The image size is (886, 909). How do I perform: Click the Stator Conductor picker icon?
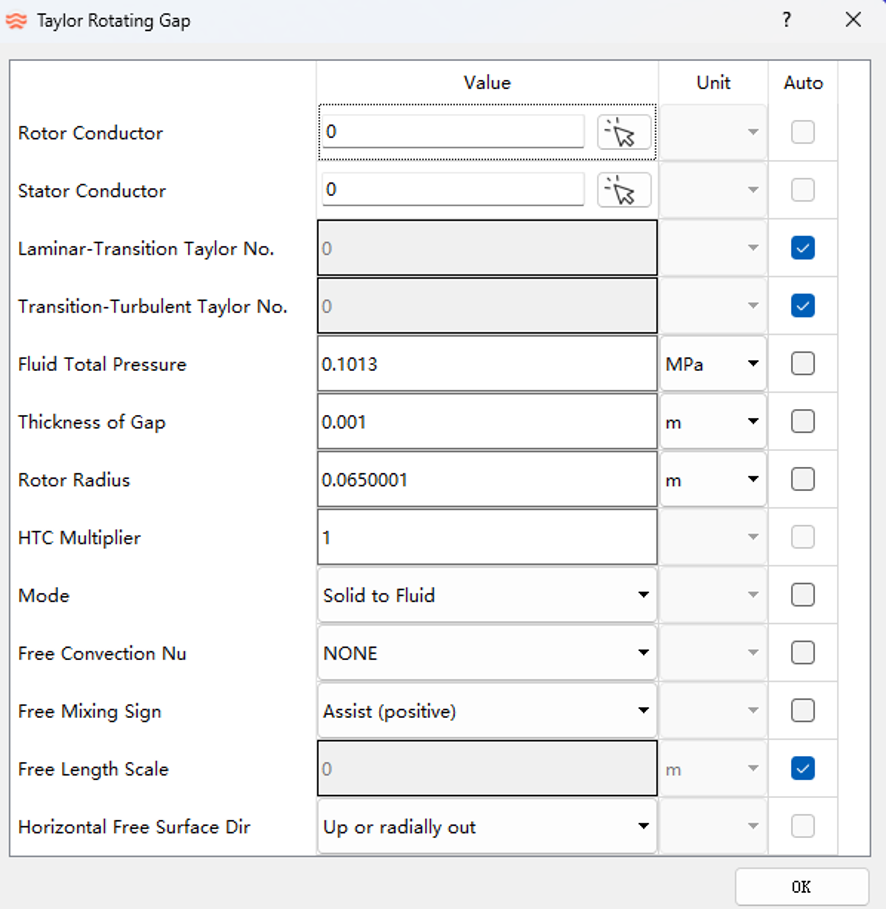(x=624, y=190)
